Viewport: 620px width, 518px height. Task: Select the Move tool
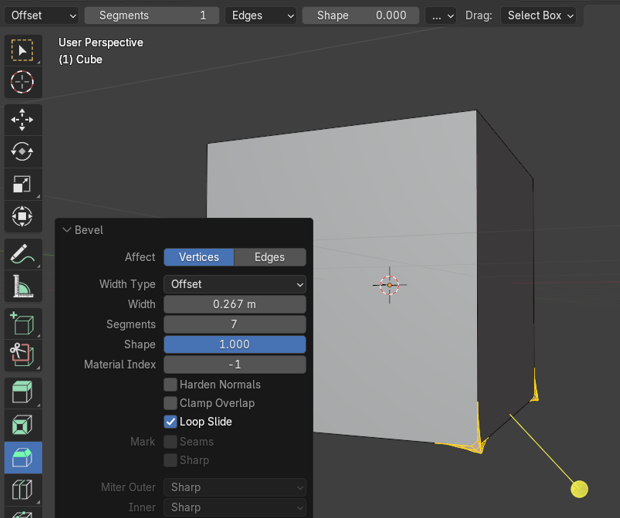(22, 120)
